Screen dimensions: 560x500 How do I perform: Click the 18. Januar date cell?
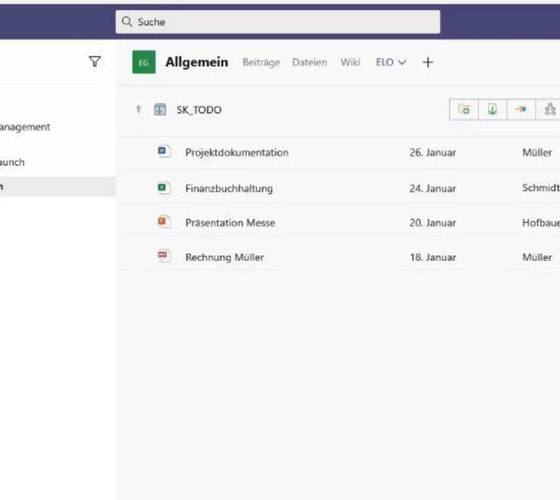pyautogui.click(x=432, y=257)
